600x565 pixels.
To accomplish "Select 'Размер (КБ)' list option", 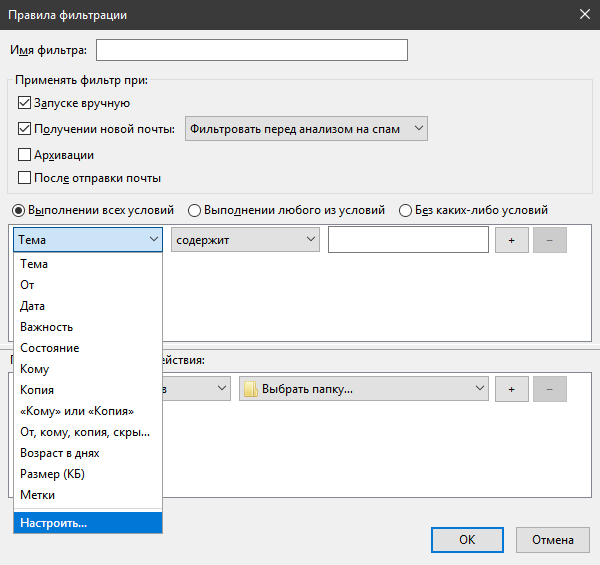I will pyautogui.click(x=88, y=474).
